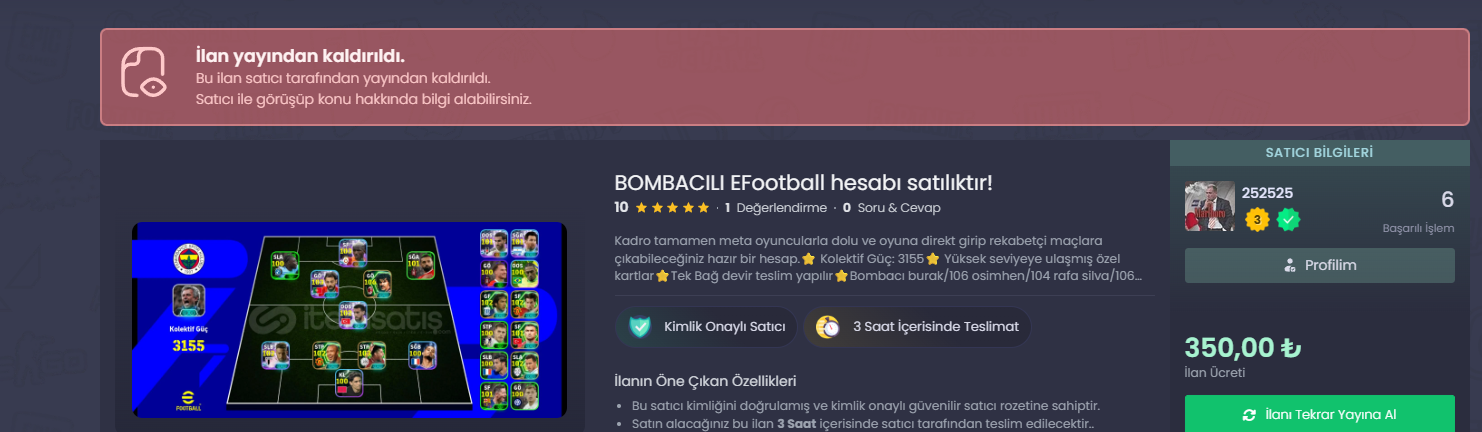Open the 0 Soru & Cevap link
The image size is (1482, 432).
pos(892,208)
